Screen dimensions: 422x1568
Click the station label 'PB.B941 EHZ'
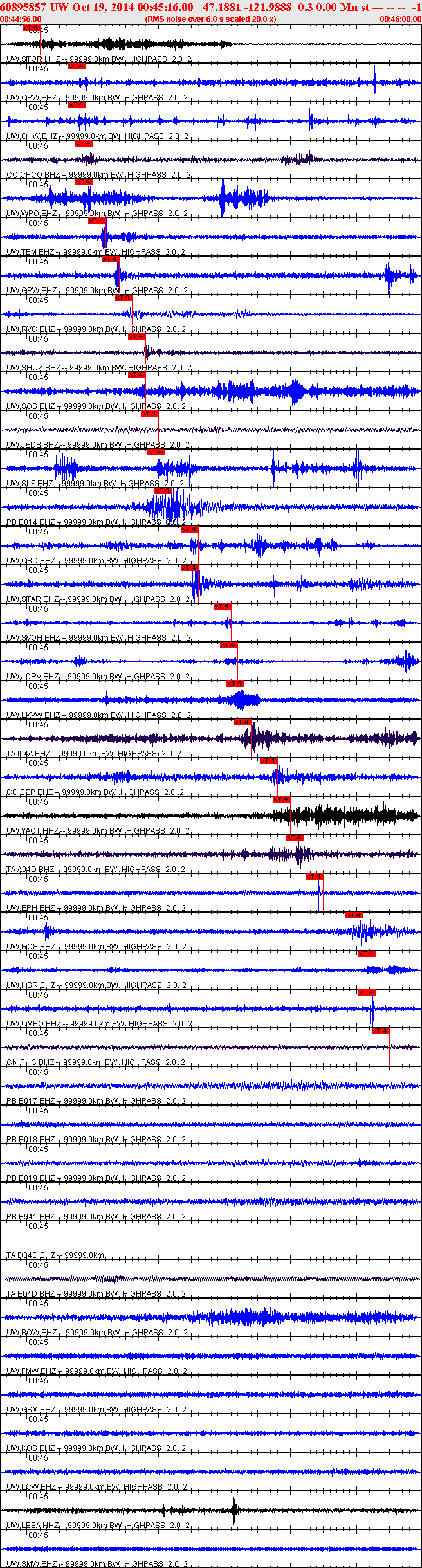(x=32, y=1217)
